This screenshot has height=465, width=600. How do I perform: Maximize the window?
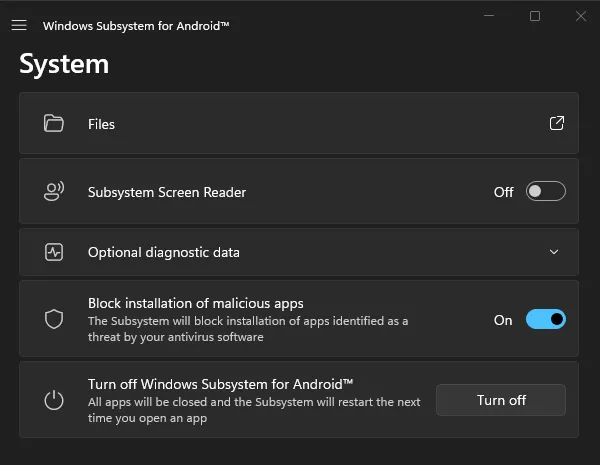coord(535,16)
